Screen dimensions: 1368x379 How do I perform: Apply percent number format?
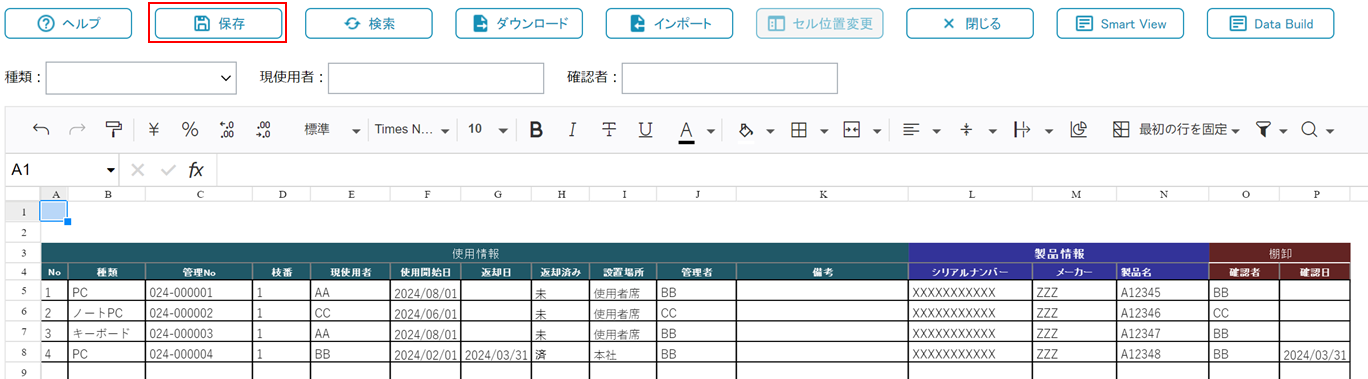190,130
